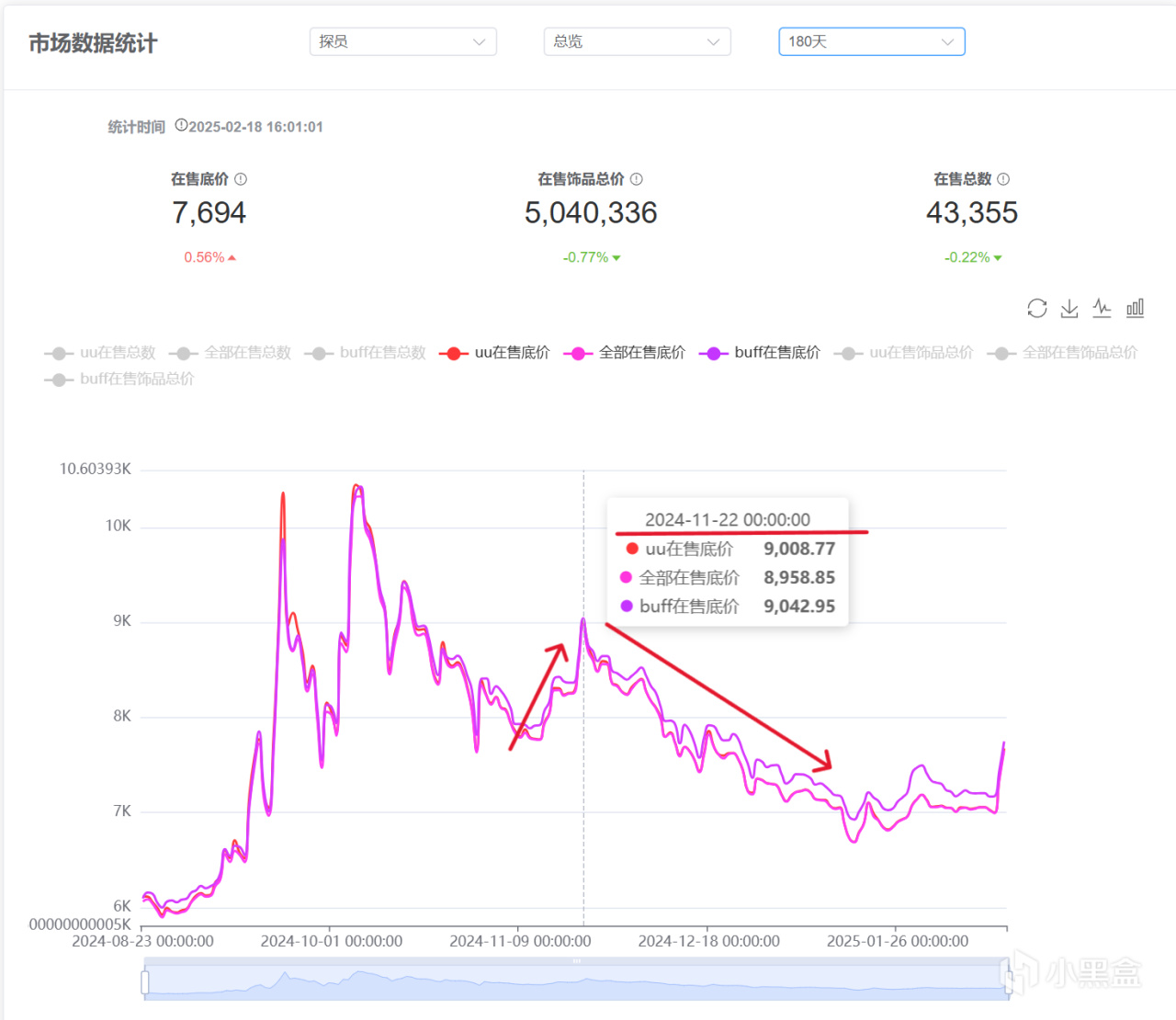Click x-axis label 2024-08-23 00:00:00
1176x1020 pixels.
142,941
